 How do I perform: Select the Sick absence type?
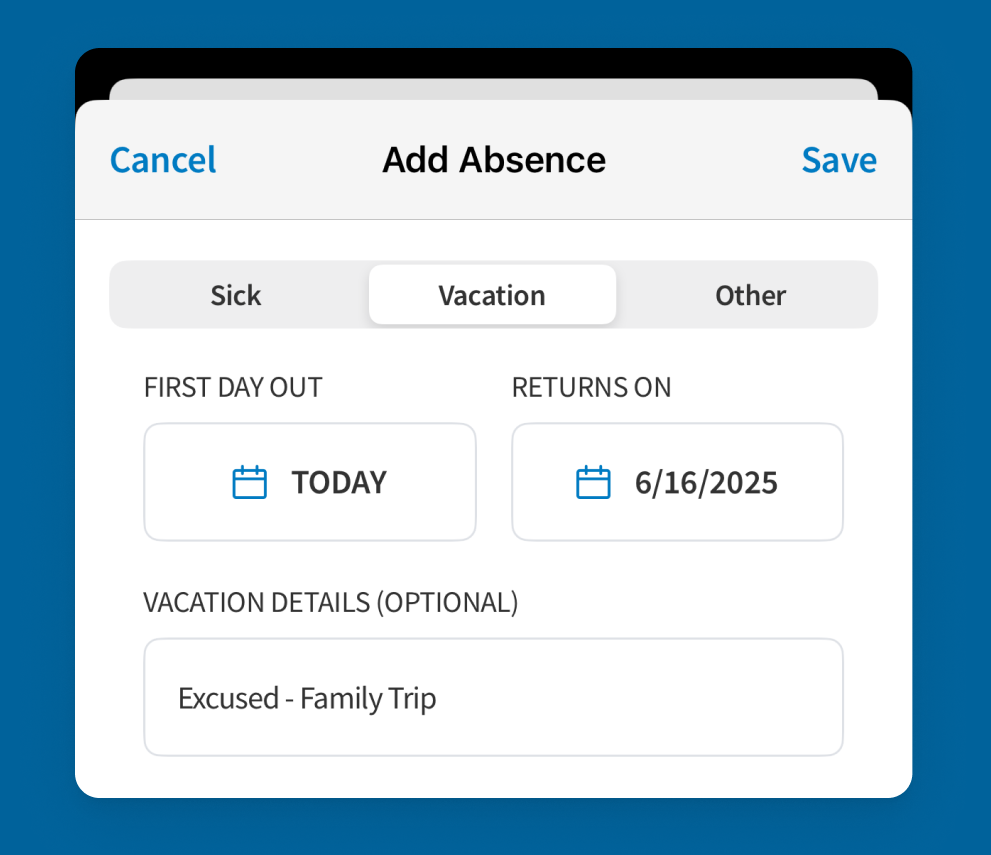click(234, 295)
